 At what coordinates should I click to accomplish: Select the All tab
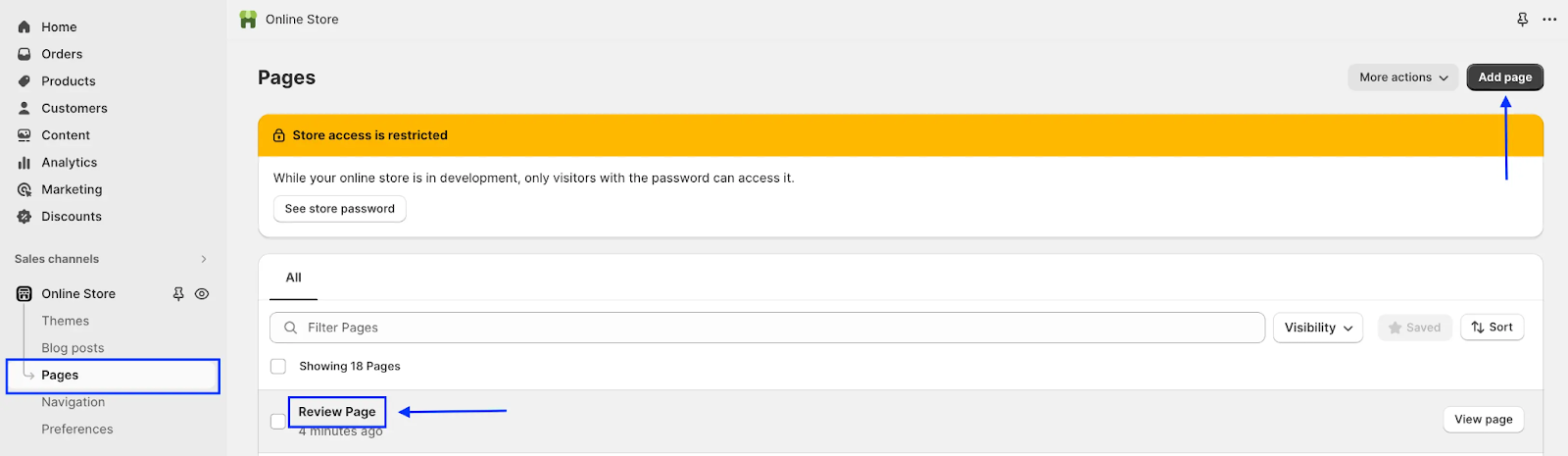293,278
